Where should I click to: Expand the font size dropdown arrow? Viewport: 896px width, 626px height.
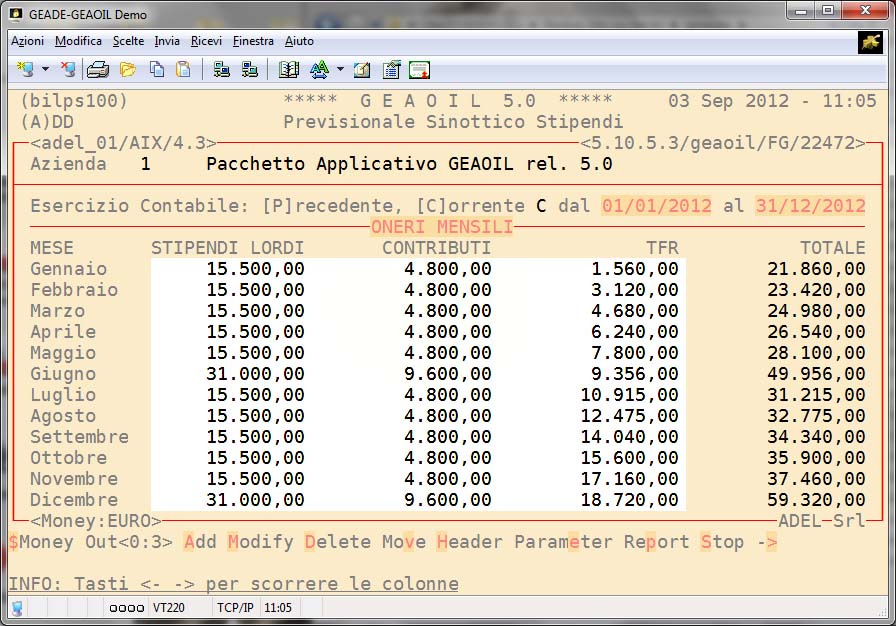(x=340, y=70)
